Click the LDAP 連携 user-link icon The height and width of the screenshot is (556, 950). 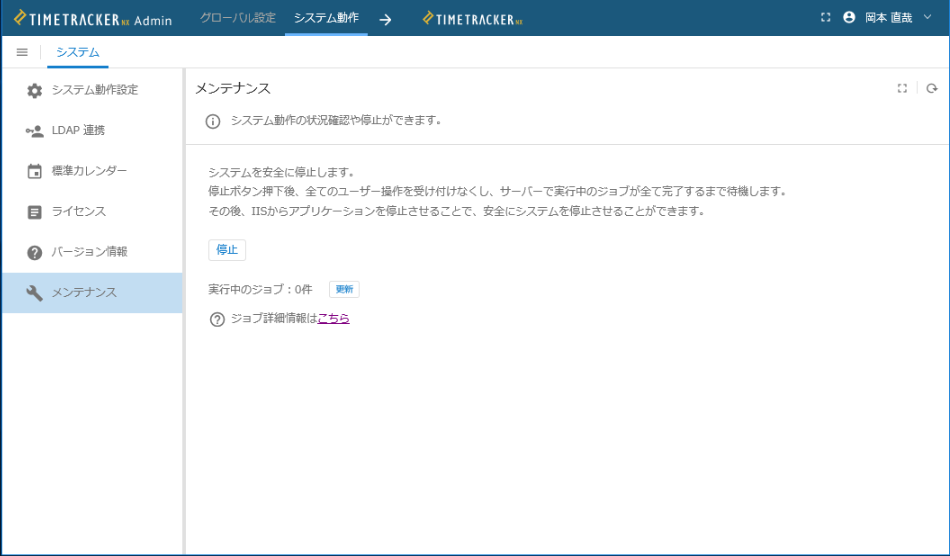pos(35,131)
